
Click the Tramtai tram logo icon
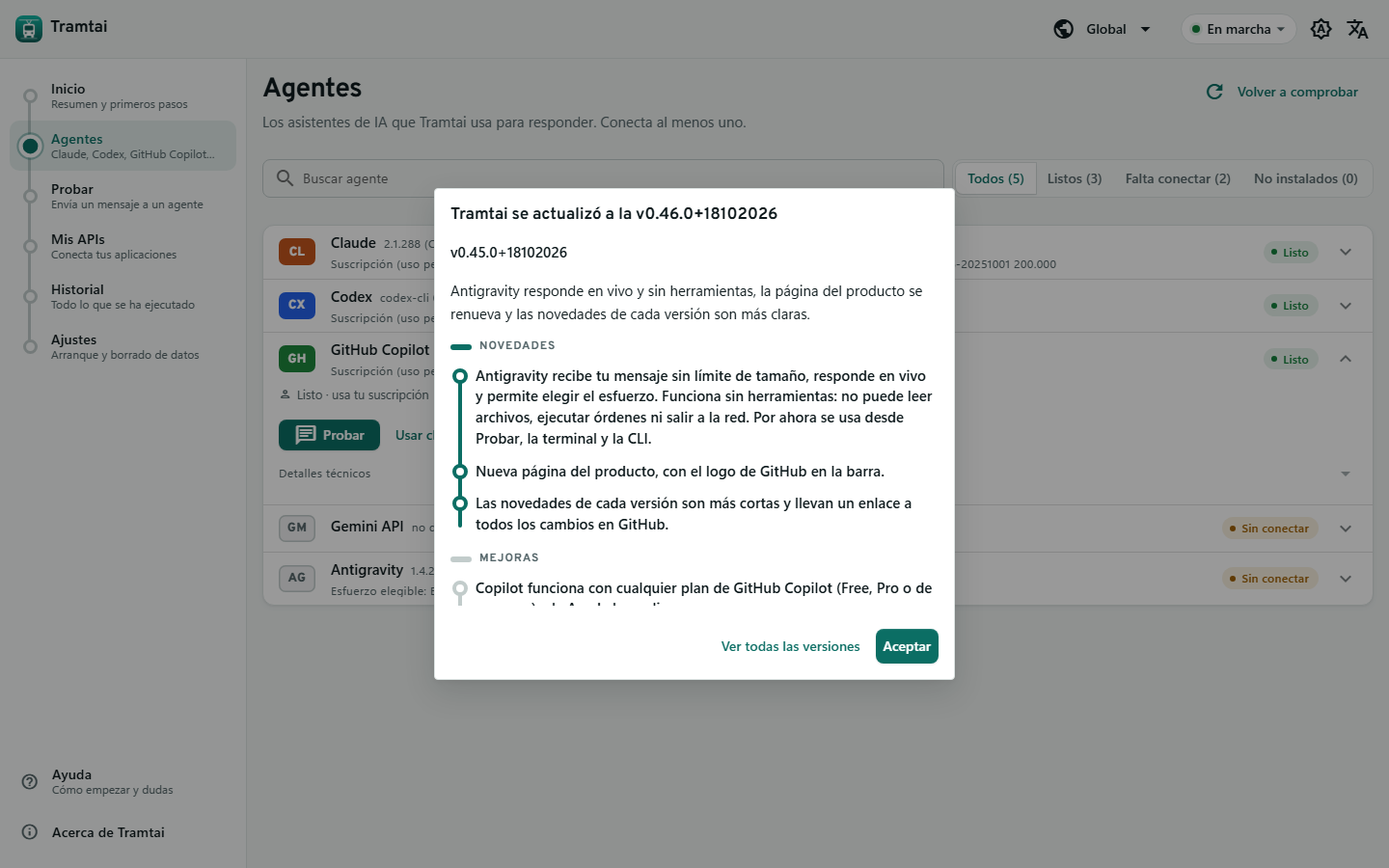(x=29, y=29)
